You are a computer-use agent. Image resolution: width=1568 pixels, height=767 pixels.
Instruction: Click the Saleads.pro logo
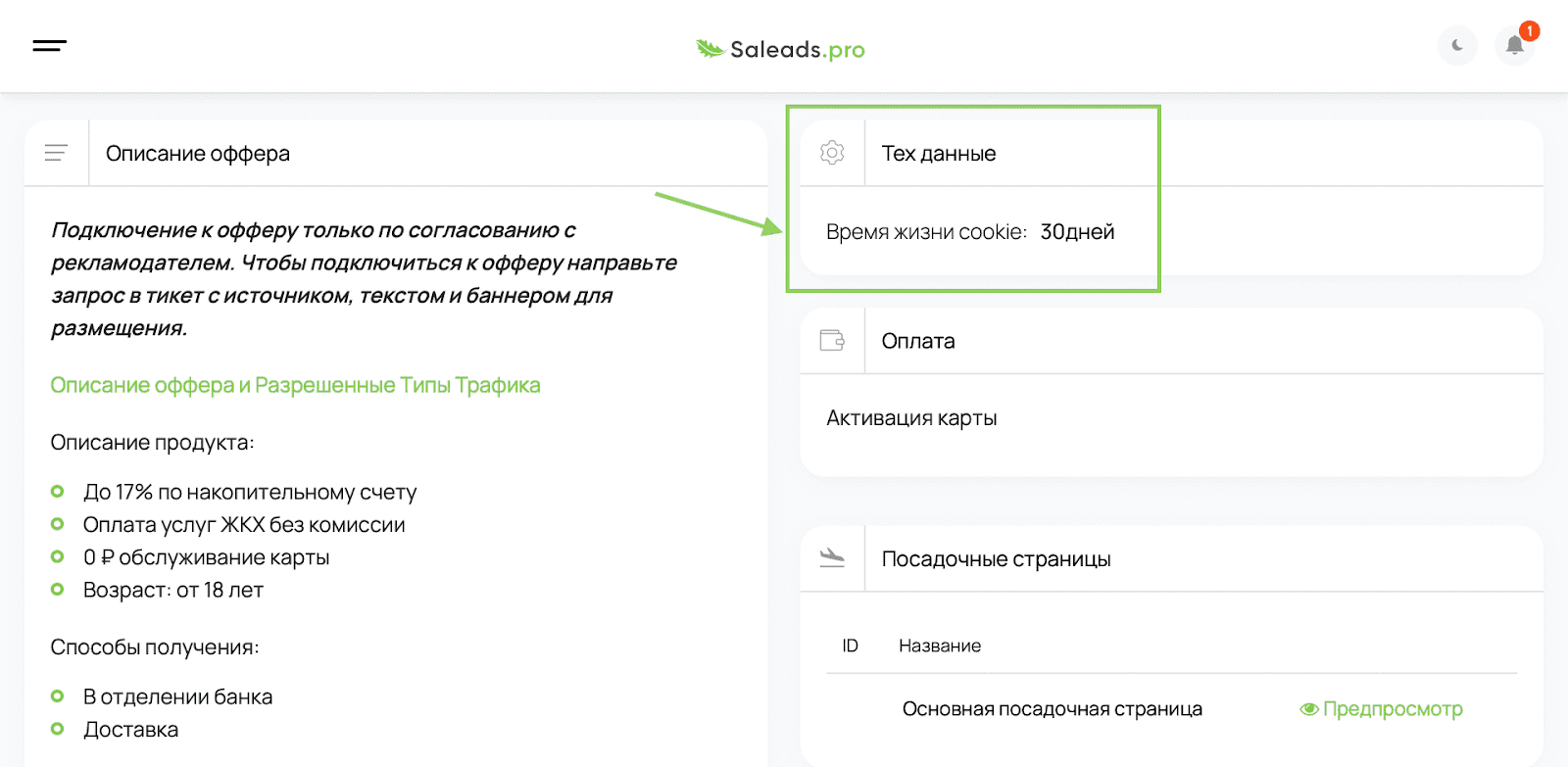point(780,49)
